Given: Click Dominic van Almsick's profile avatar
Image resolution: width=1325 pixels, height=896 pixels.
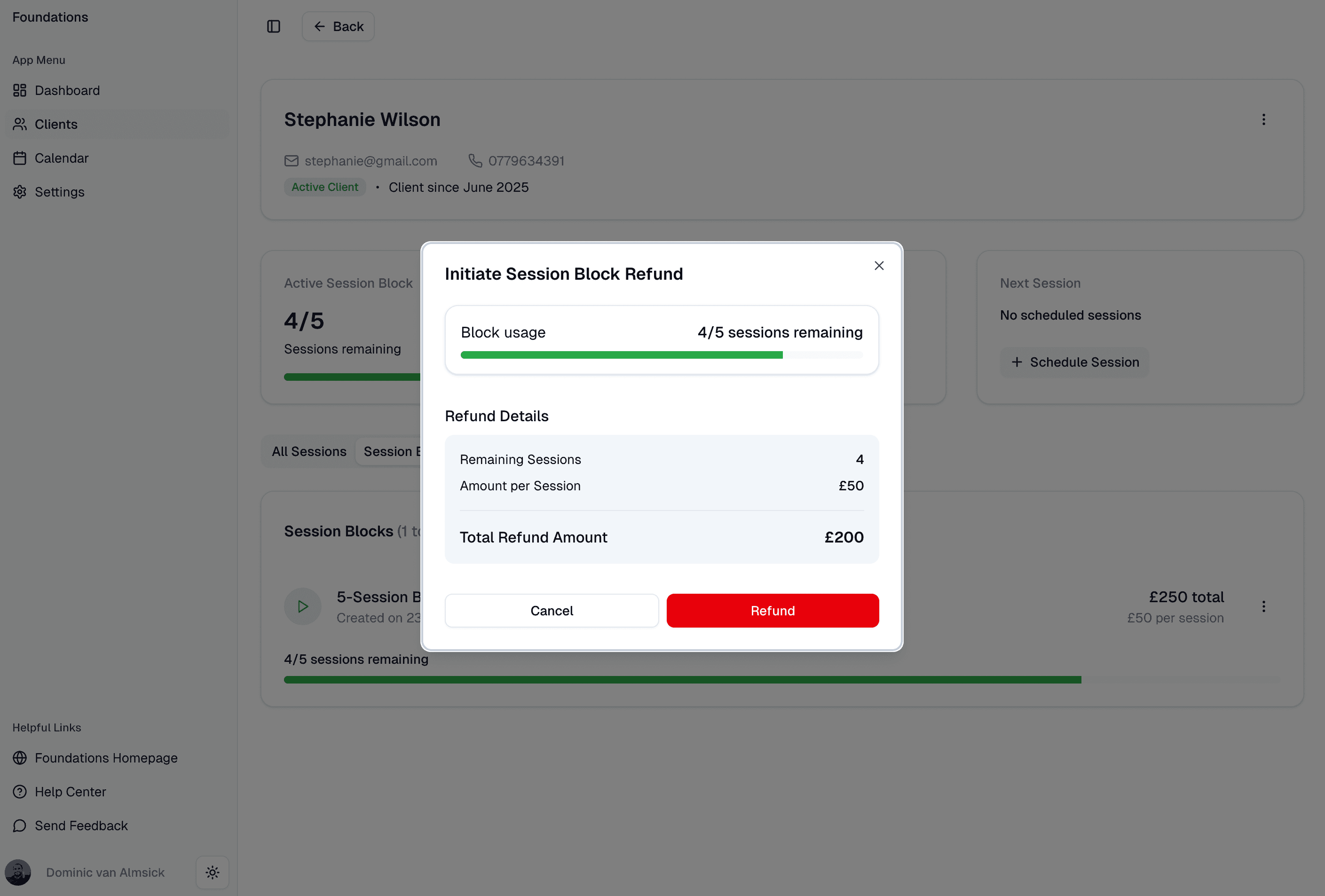Looking at the screenshot, I should [18, 872].
